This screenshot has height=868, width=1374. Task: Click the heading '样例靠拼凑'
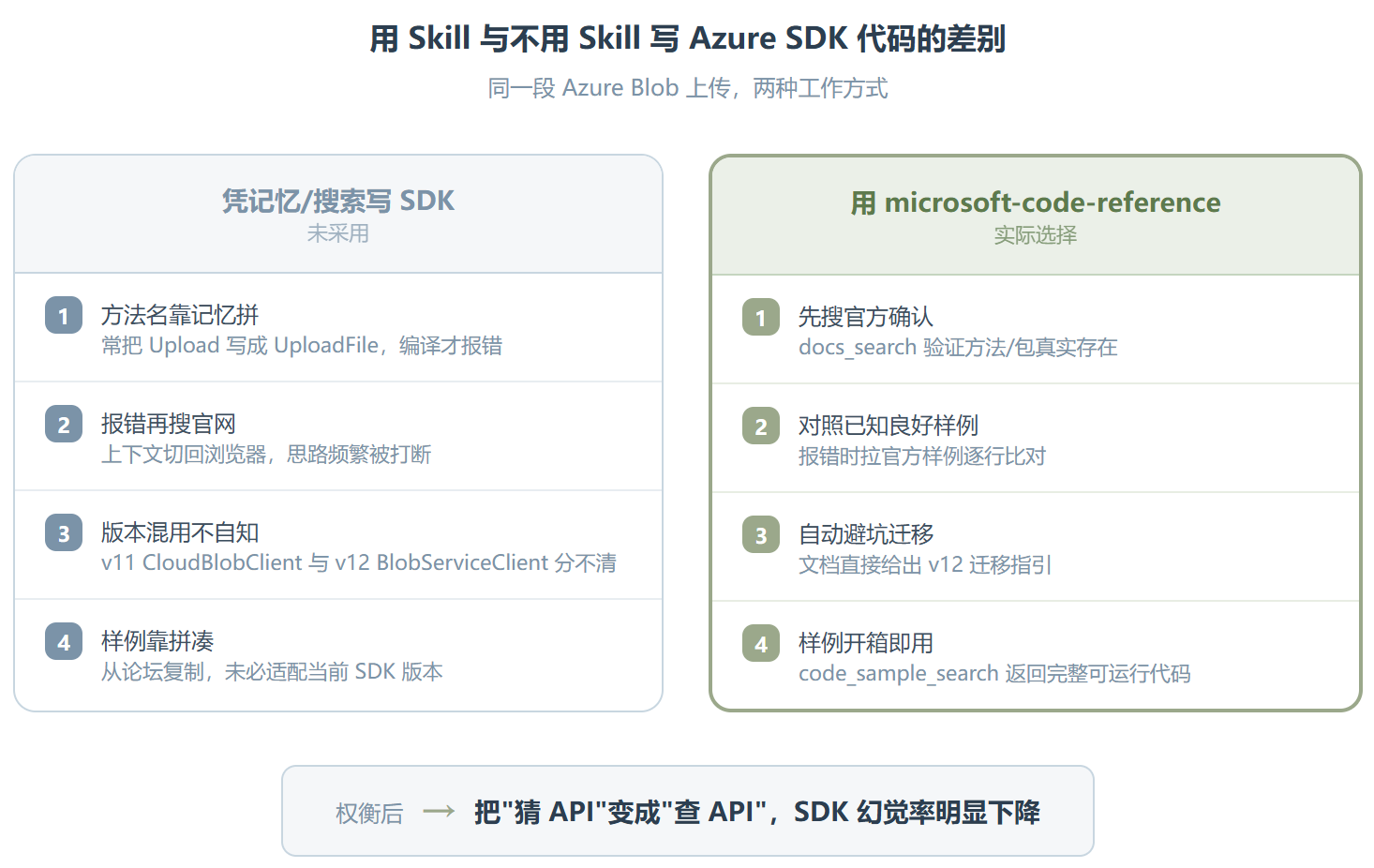(157, 641)
